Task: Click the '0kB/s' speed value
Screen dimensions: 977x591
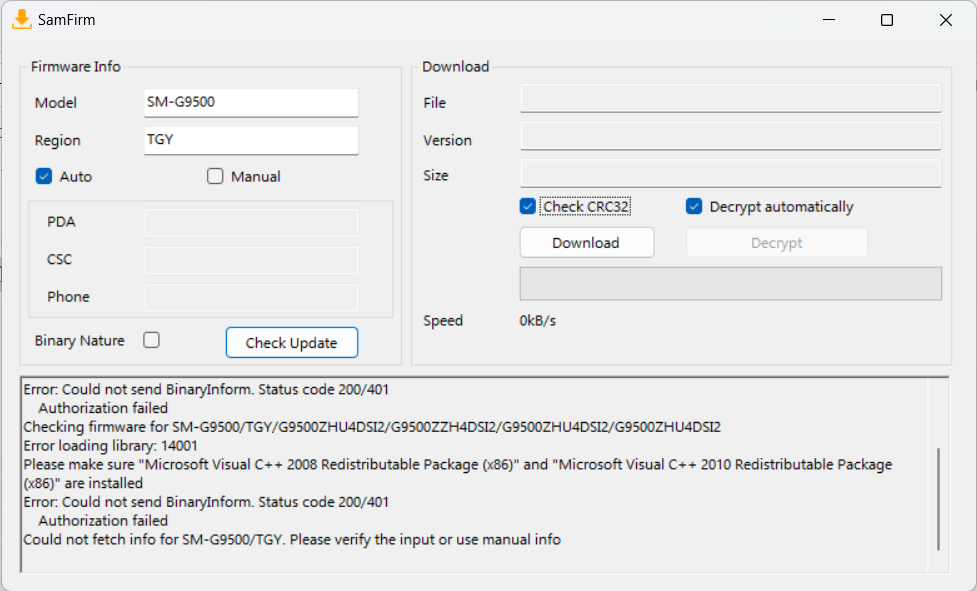Action: pyautogui.click(x=538, y=321)
